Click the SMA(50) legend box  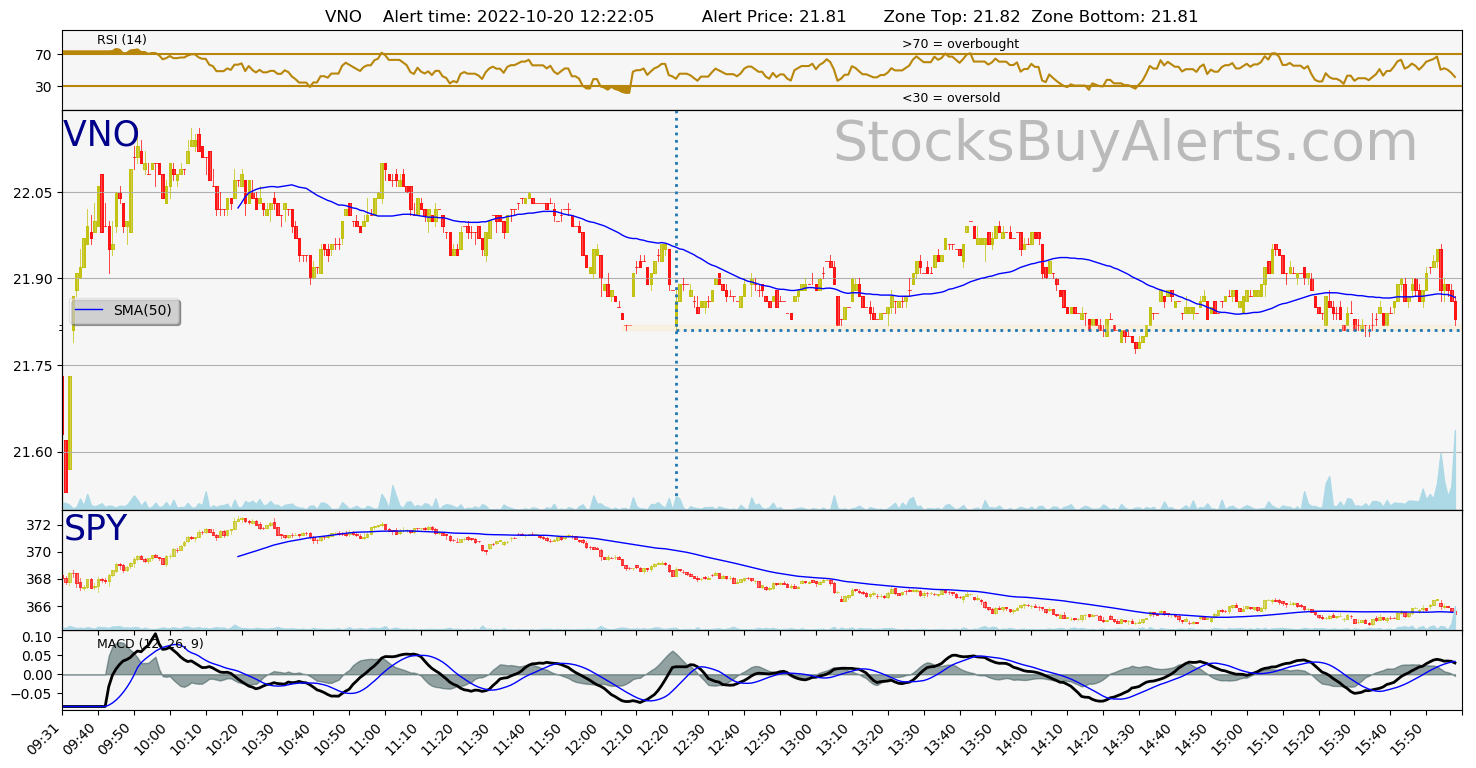pyautogui.click(x=125, y=311)
